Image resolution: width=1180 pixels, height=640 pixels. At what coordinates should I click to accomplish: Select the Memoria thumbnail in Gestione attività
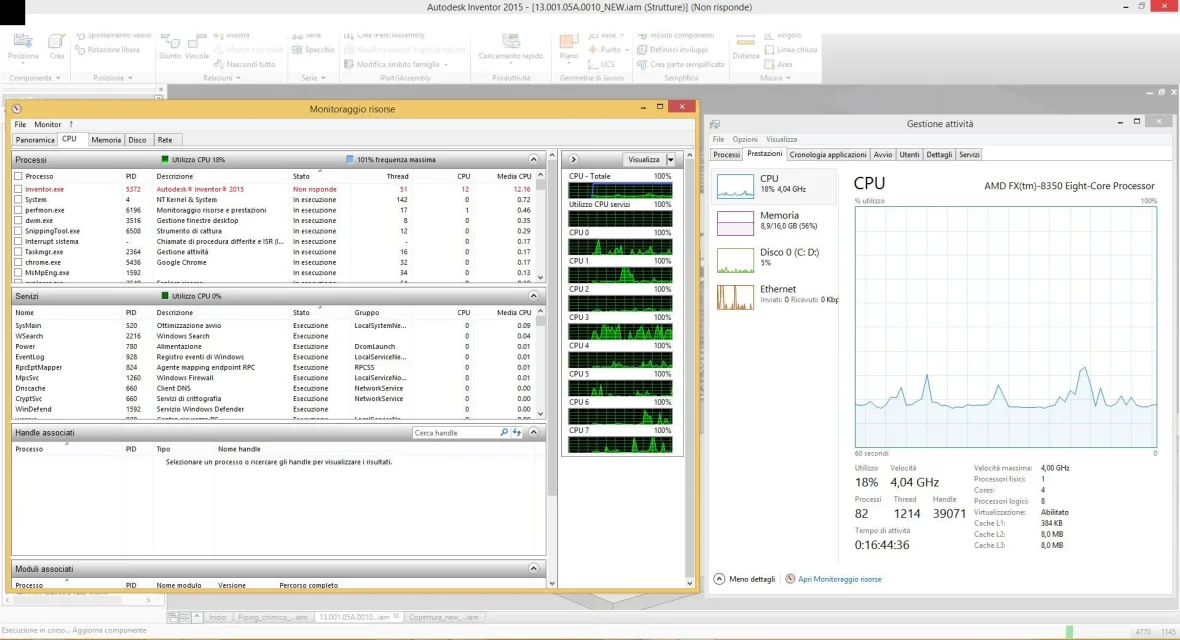pos(734,223)
